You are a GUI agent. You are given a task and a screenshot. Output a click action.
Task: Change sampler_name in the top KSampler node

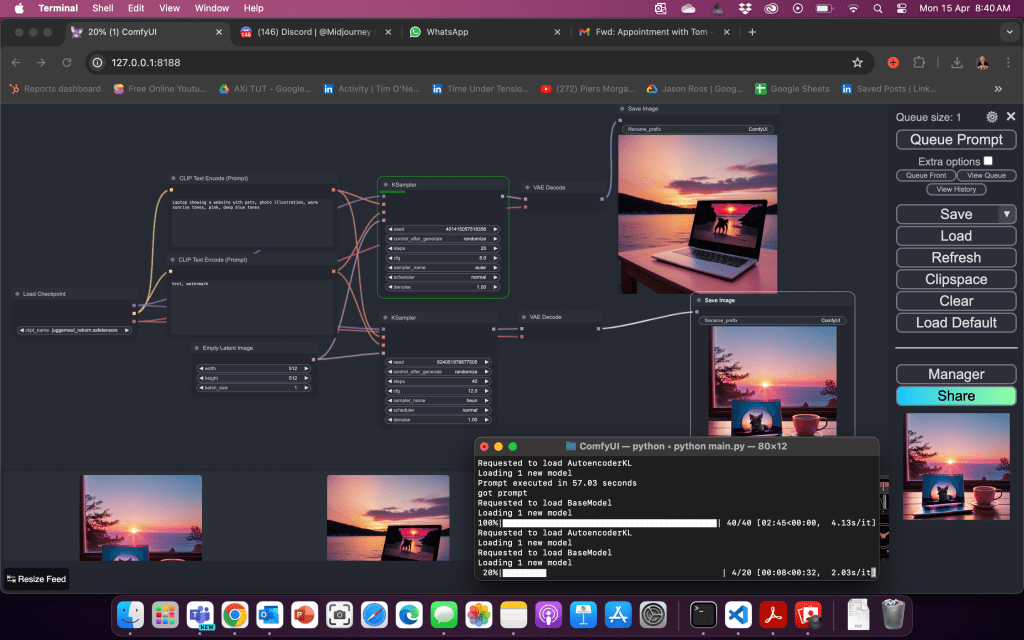point(443,266)
